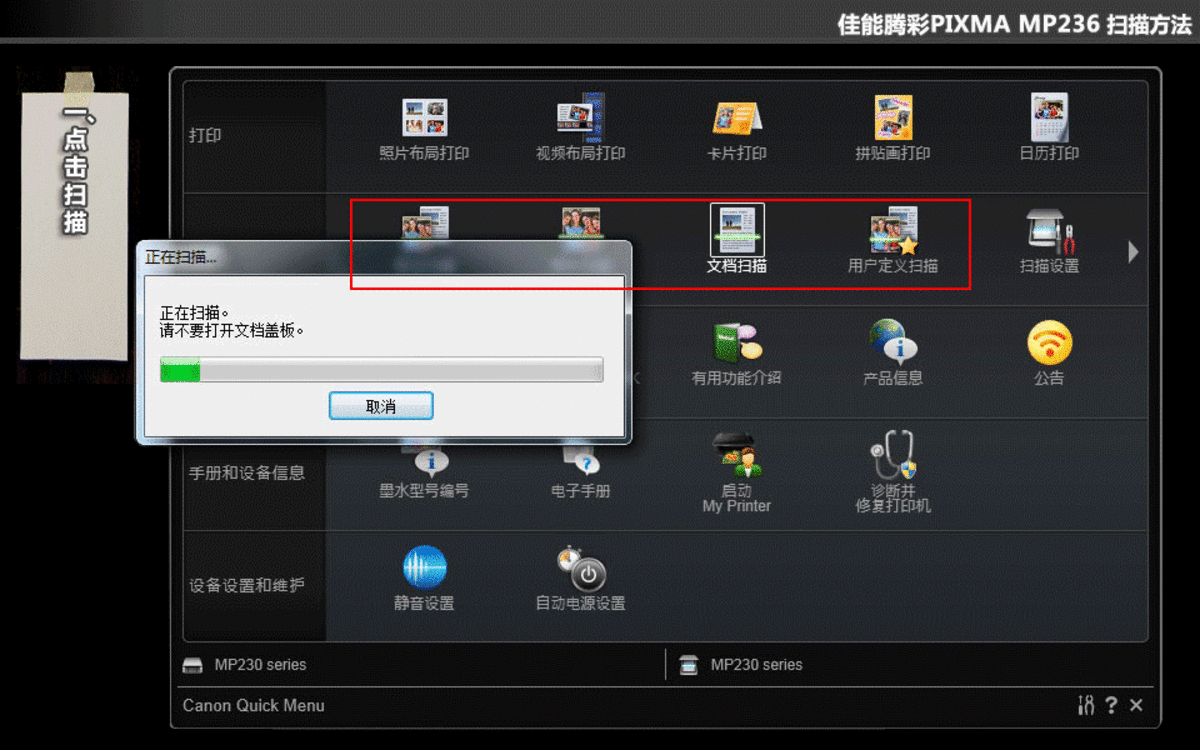This screenshot has width=1200, height=750.
Task: Select the 打印 category label
Action: coord(205,136)
